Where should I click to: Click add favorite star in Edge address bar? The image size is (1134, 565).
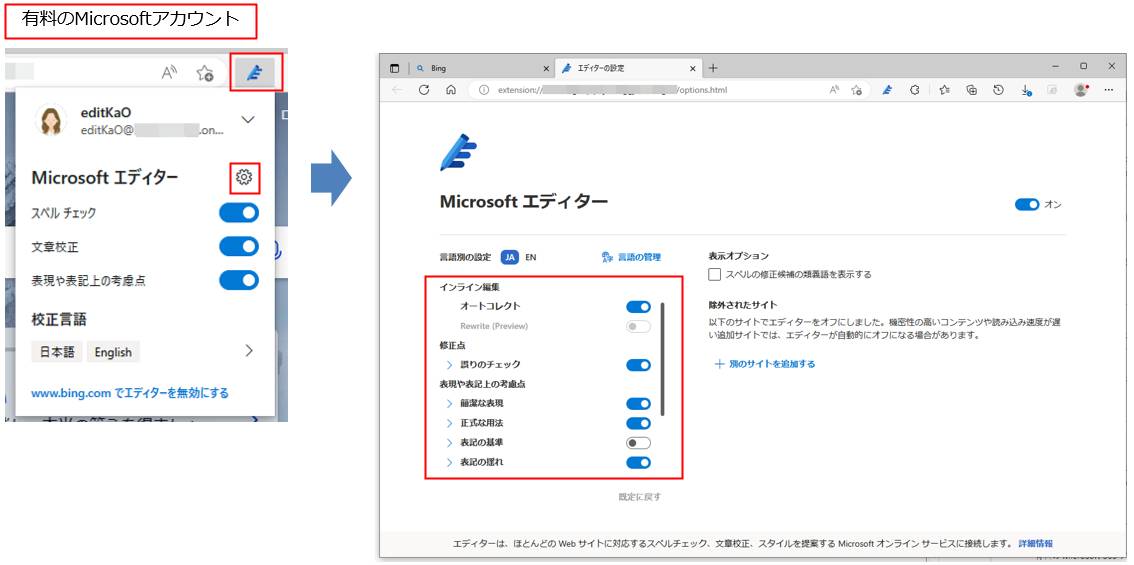(x=856, y=90)
